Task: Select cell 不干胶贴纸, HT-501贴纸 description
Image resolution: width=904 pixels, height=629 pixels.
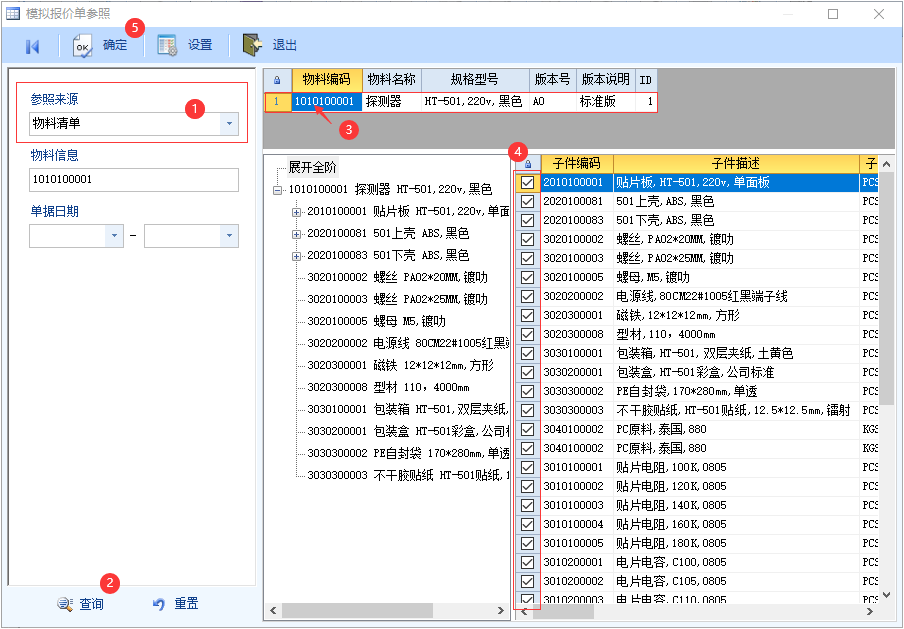Action: [736, 410]
